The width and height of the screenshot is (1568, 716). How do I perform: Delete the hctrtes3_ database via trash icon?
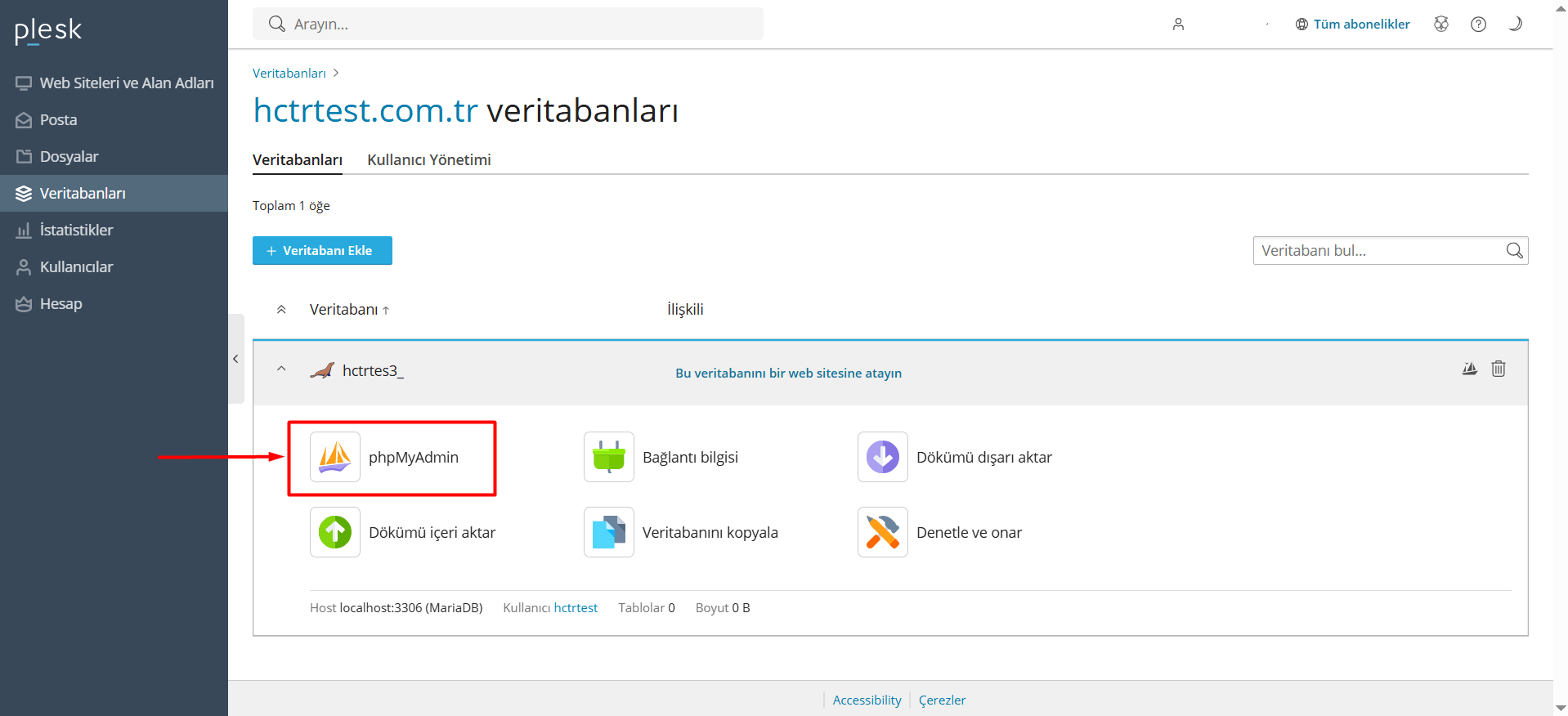coord(1499,369)
